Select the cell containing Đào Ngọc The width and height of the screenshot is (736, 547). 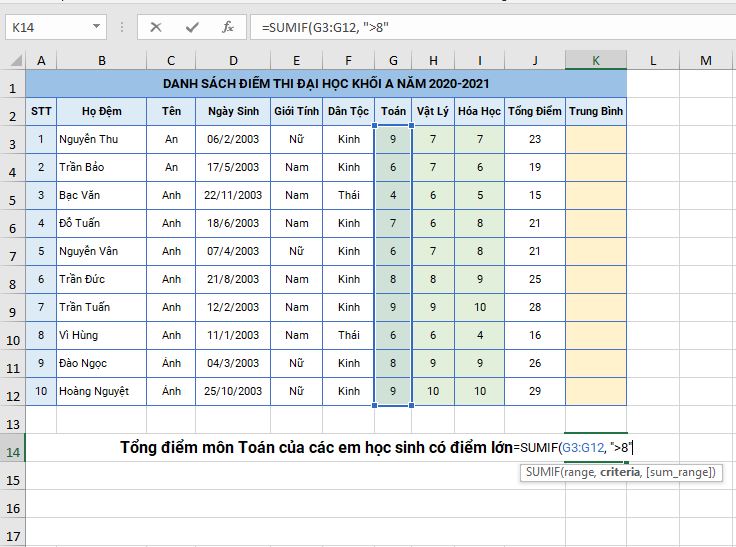102,363
